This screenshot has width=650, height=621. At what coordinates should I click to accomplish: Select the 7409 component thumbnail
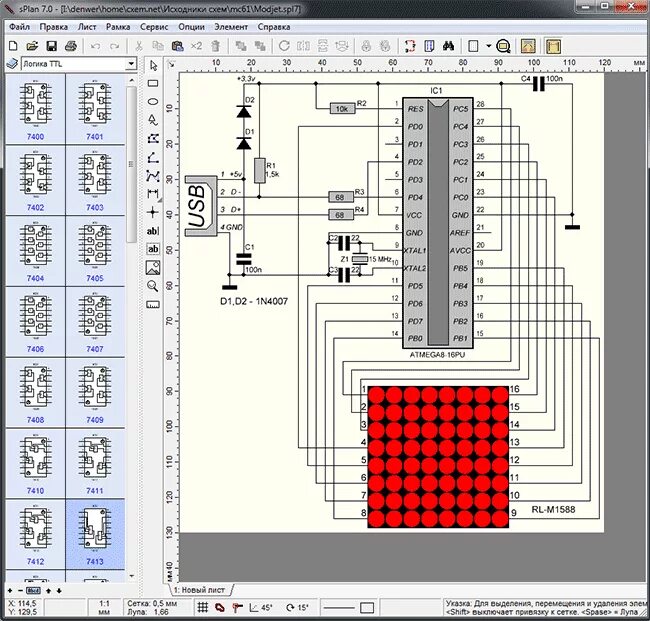pyautogui.click(x=95, y=393)
